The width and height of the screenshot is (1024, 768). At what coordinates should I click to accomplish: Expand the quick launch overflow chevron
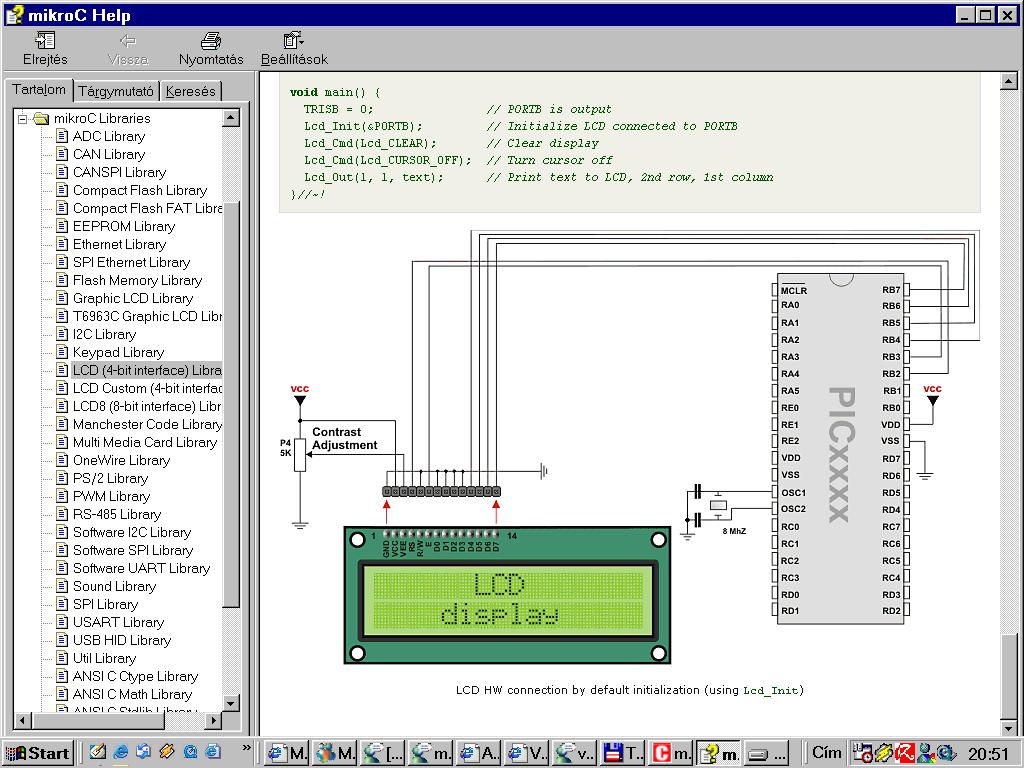pyautogui.click(x=247, y=749)
